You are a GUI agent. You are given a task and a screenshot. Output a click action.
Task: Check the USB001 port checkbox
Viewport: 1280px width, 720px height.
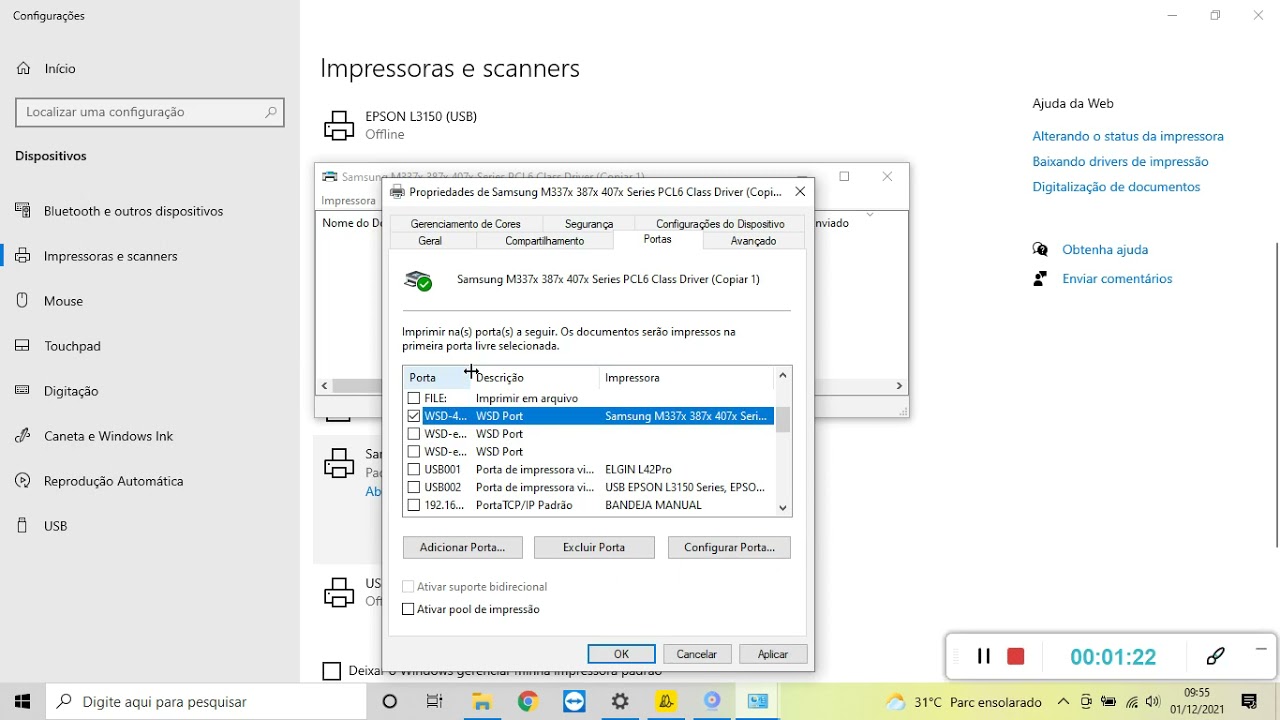pos(414,469)
